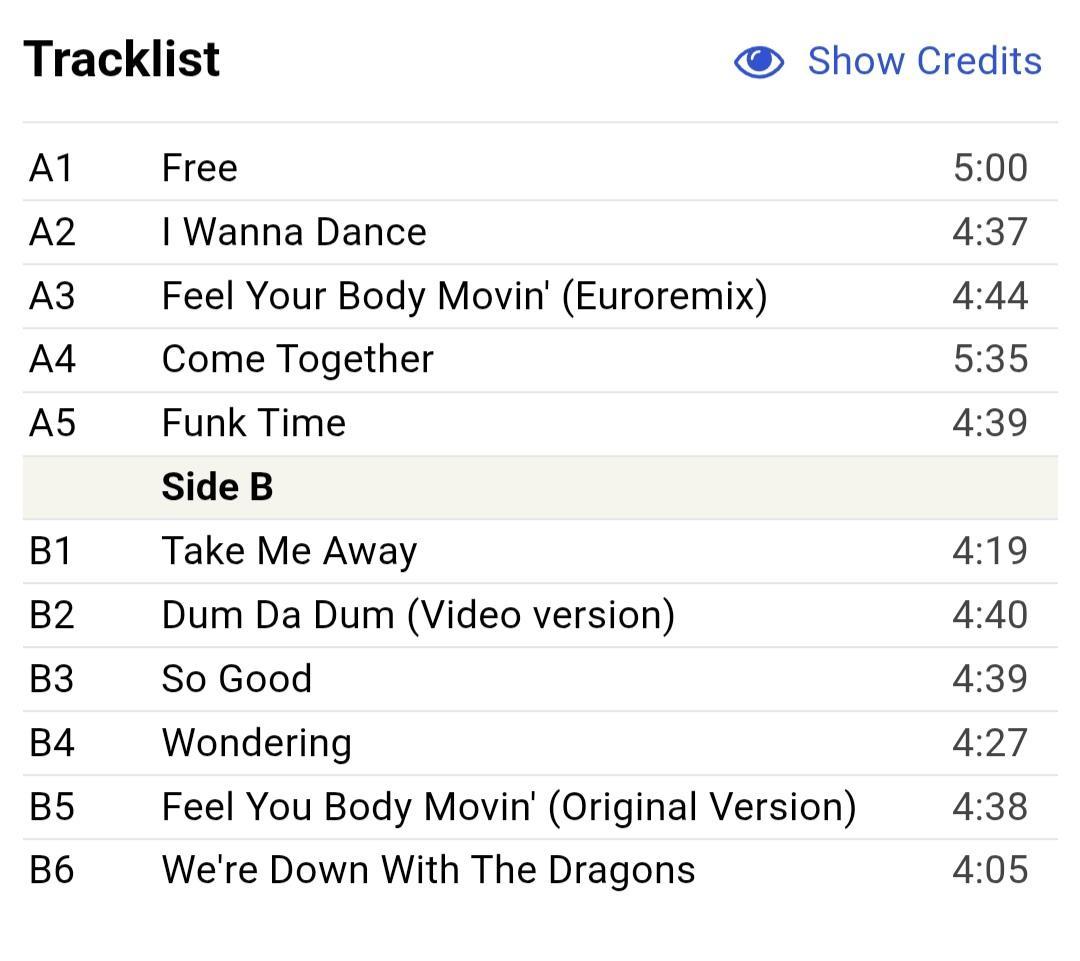Click the 4:05 duration on last track
Image resolution: width=1080 pixels, height=961 pixels.
pos(990,870)
